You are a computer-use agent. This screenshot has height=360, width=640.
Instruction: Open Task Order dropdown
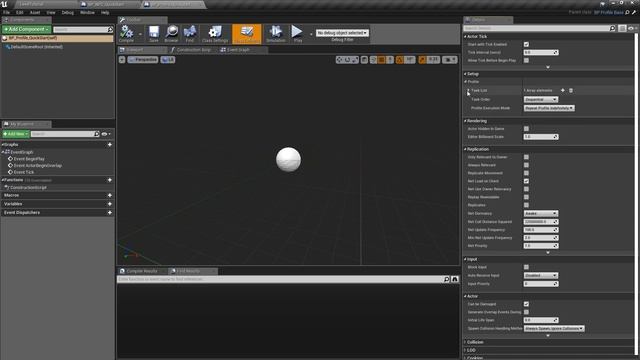[x=540, y=99]
